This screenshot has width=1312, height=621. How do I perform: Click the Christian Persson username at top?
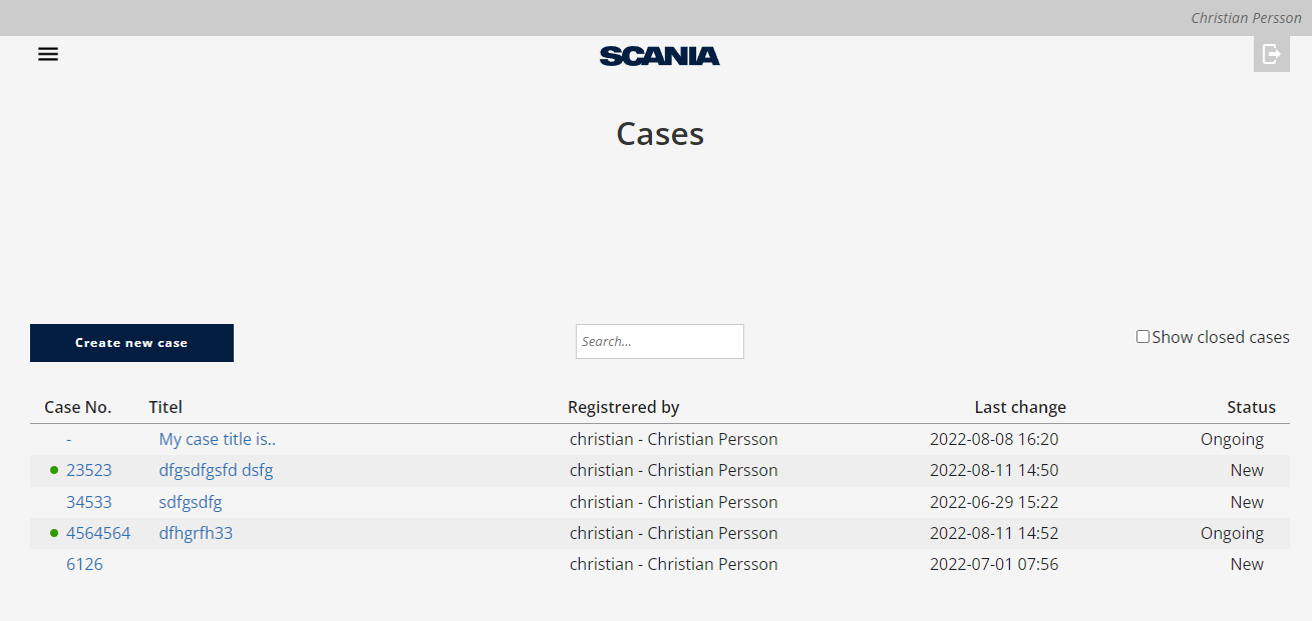(1246, 18)
